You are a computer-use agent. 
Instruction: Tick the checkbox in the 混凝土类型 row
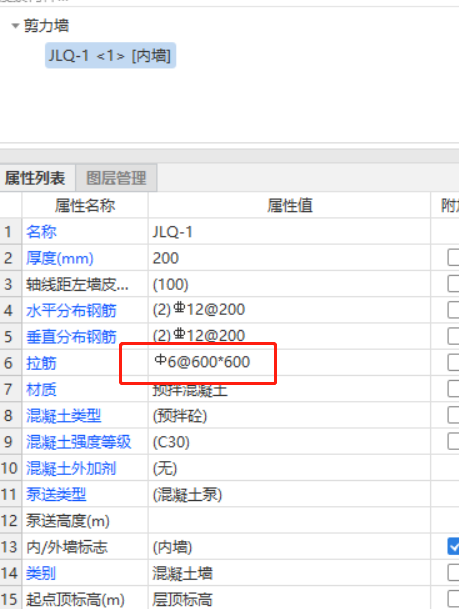(453, 415)
